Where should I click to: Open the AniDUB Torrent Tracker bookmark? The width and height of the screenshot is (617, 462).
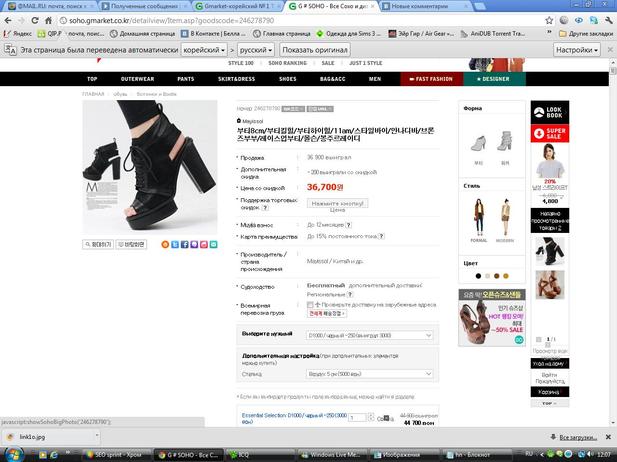click(x=493, y=34)
